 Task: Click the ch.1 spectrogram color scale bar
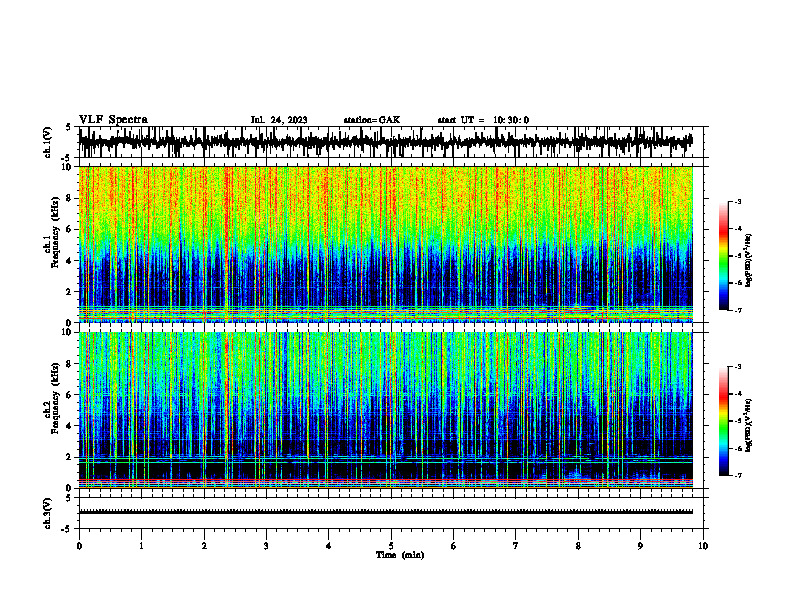pyautogui.click(x=724, y=256)
